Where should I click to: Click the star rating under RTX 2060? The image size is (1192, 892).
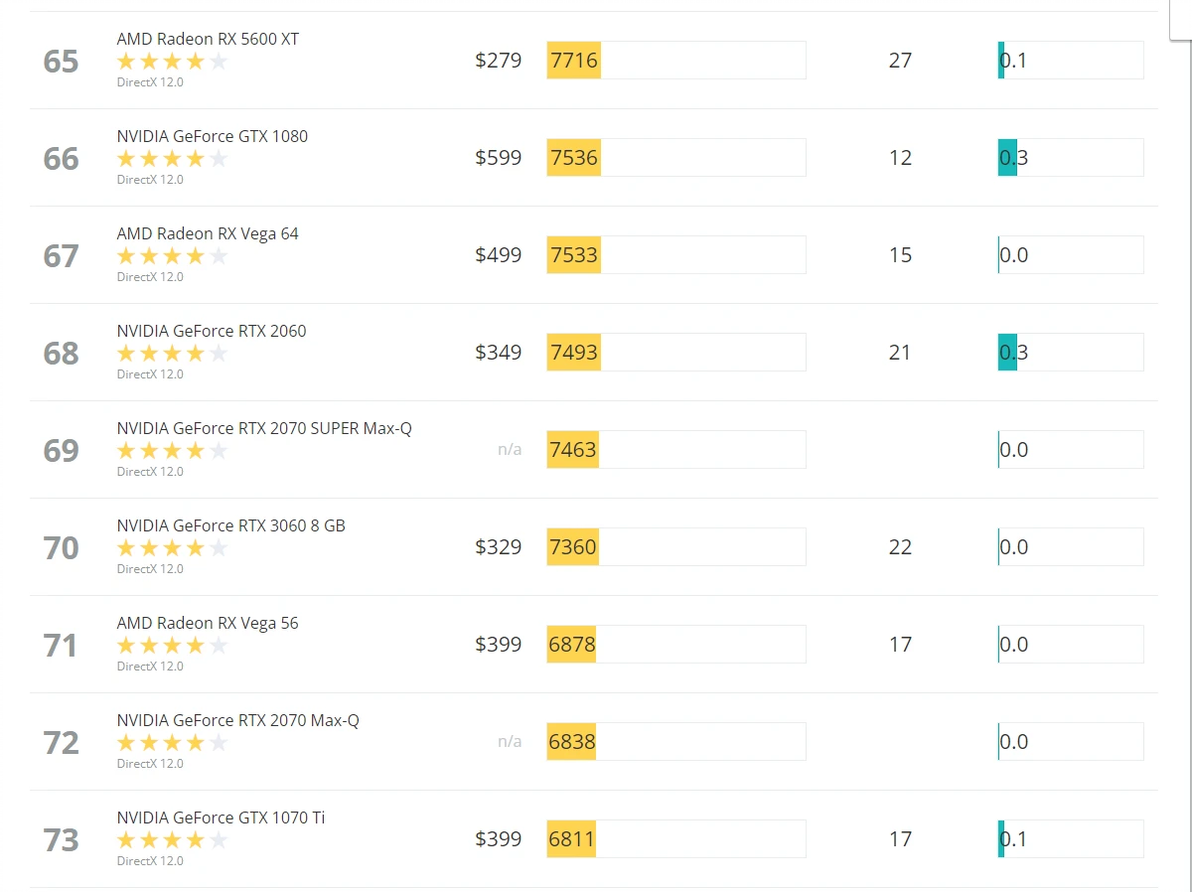[x=172, y=353]
